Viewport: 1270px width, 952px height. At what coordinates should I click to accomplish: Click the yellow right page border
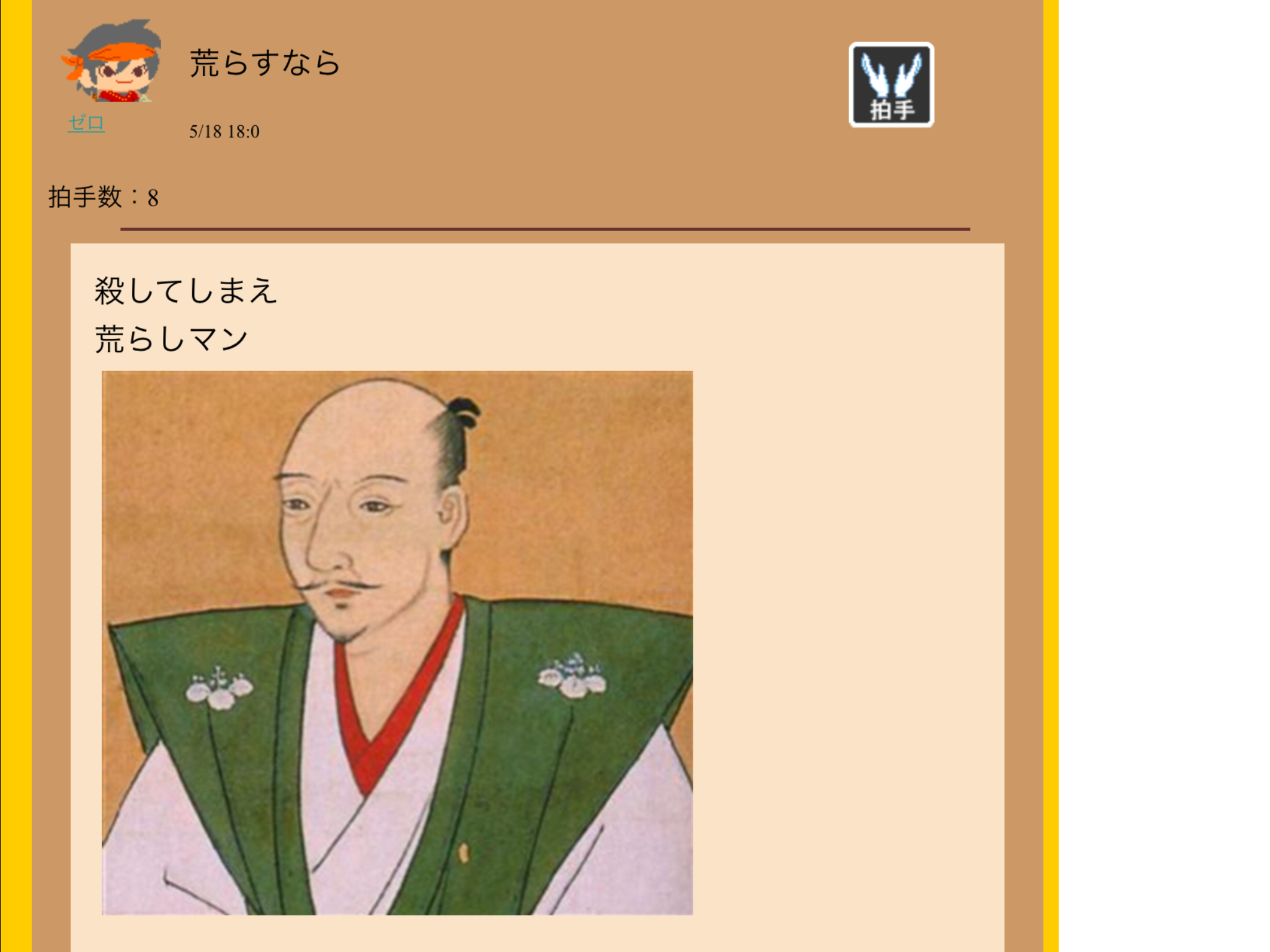click(1050, 476)
